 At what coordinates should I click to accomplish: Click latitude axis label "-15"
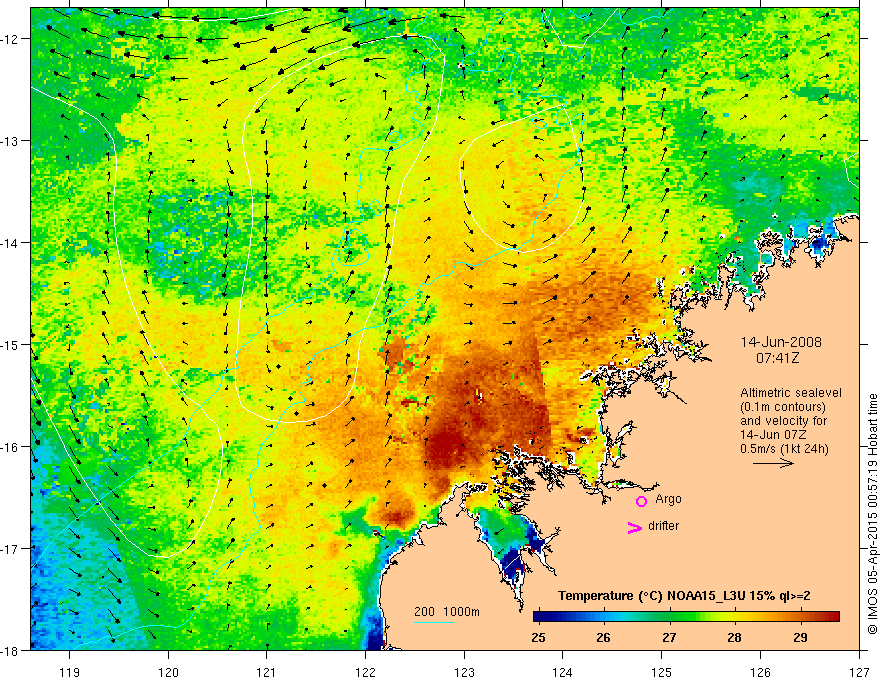pyautogui.click(x=11, y=344)
